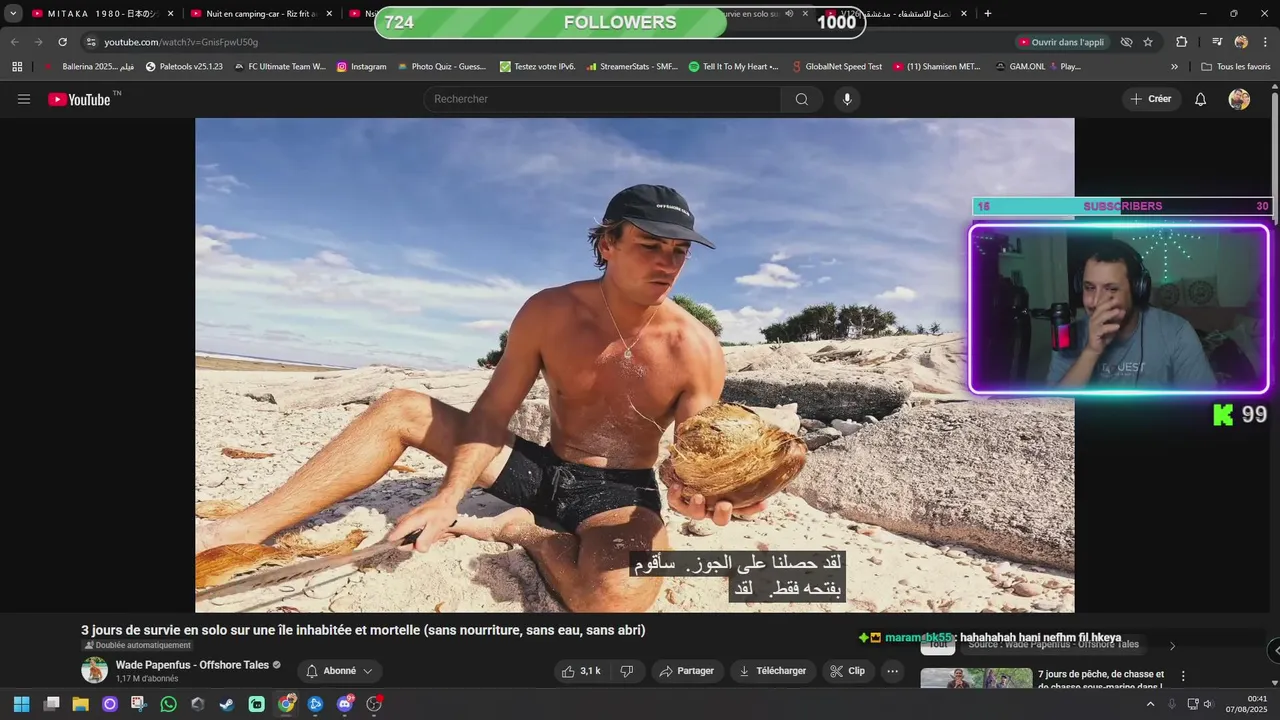The width and height of the screenshot is (1280, 720).
Task: Open File Explorer from the taskbar
Action: (x=80, y=704)
